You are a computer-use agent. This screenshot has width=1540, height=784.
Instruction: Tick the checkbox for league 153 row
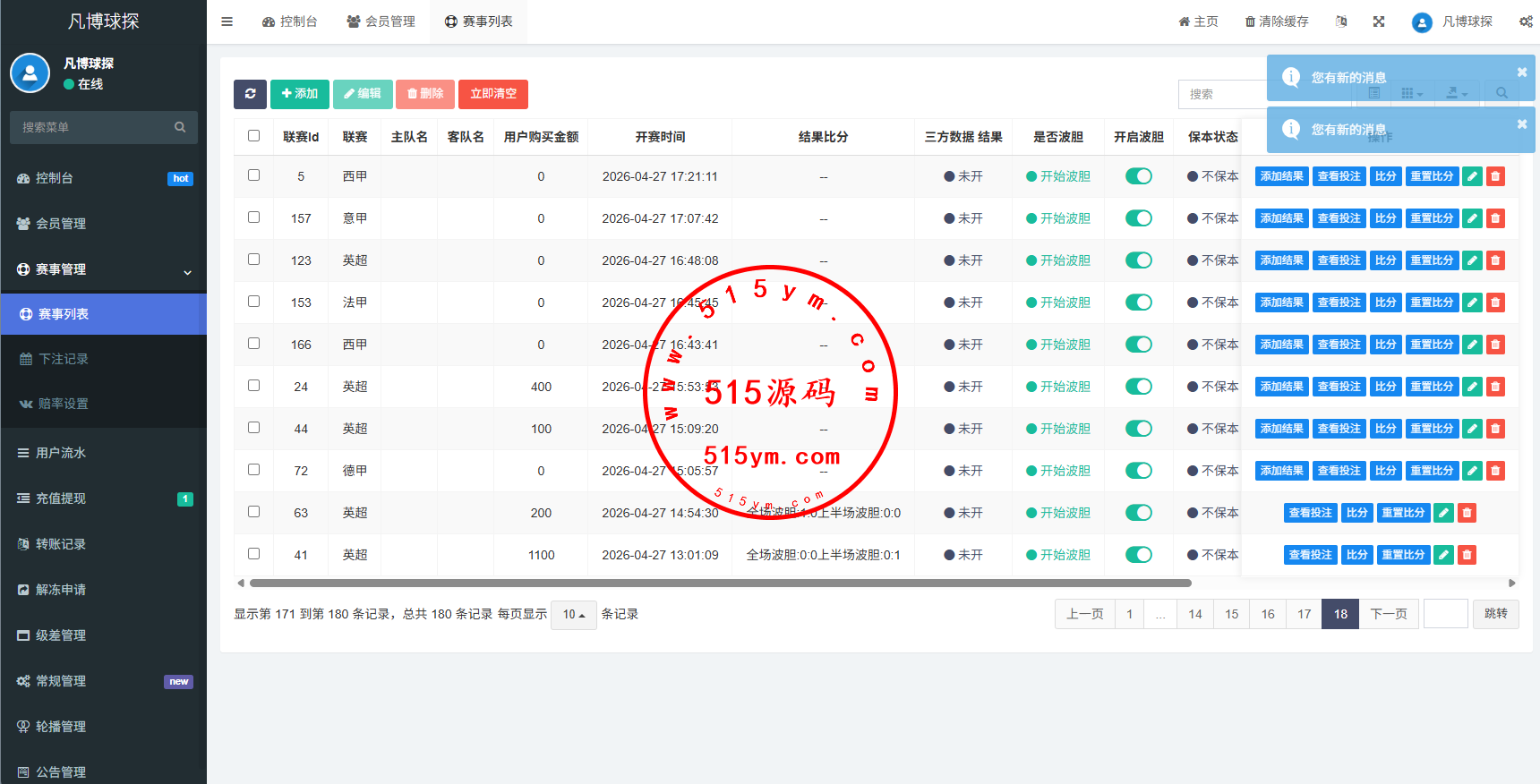click(x=253, y=302)
